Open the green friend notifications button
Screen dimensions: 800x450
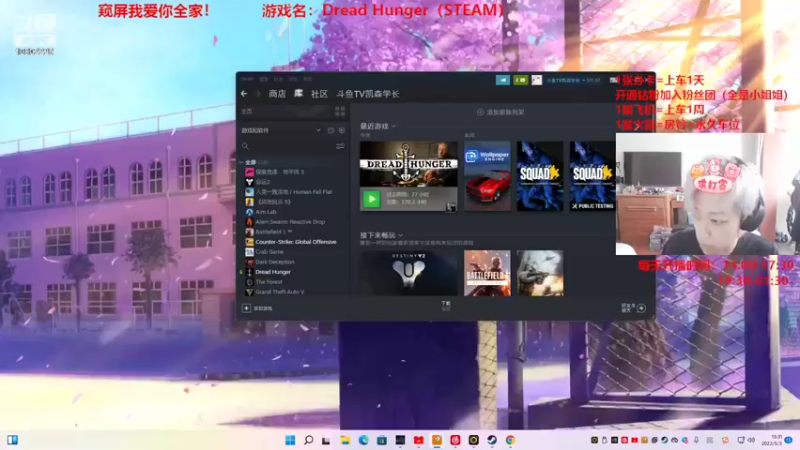click(520, 80)
